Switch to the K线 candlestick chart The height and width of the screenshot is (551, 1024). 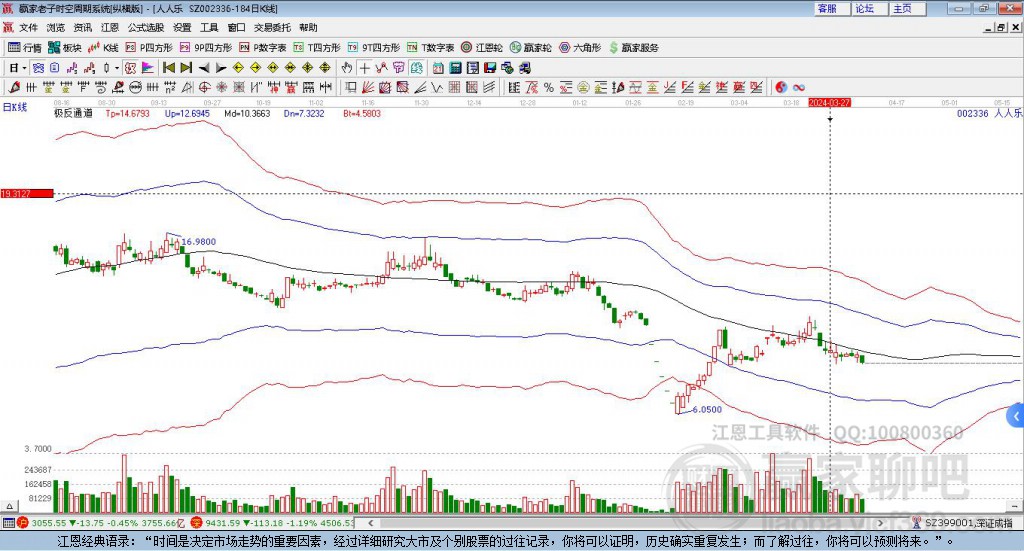pyautogui.click(x=103, y=48)
